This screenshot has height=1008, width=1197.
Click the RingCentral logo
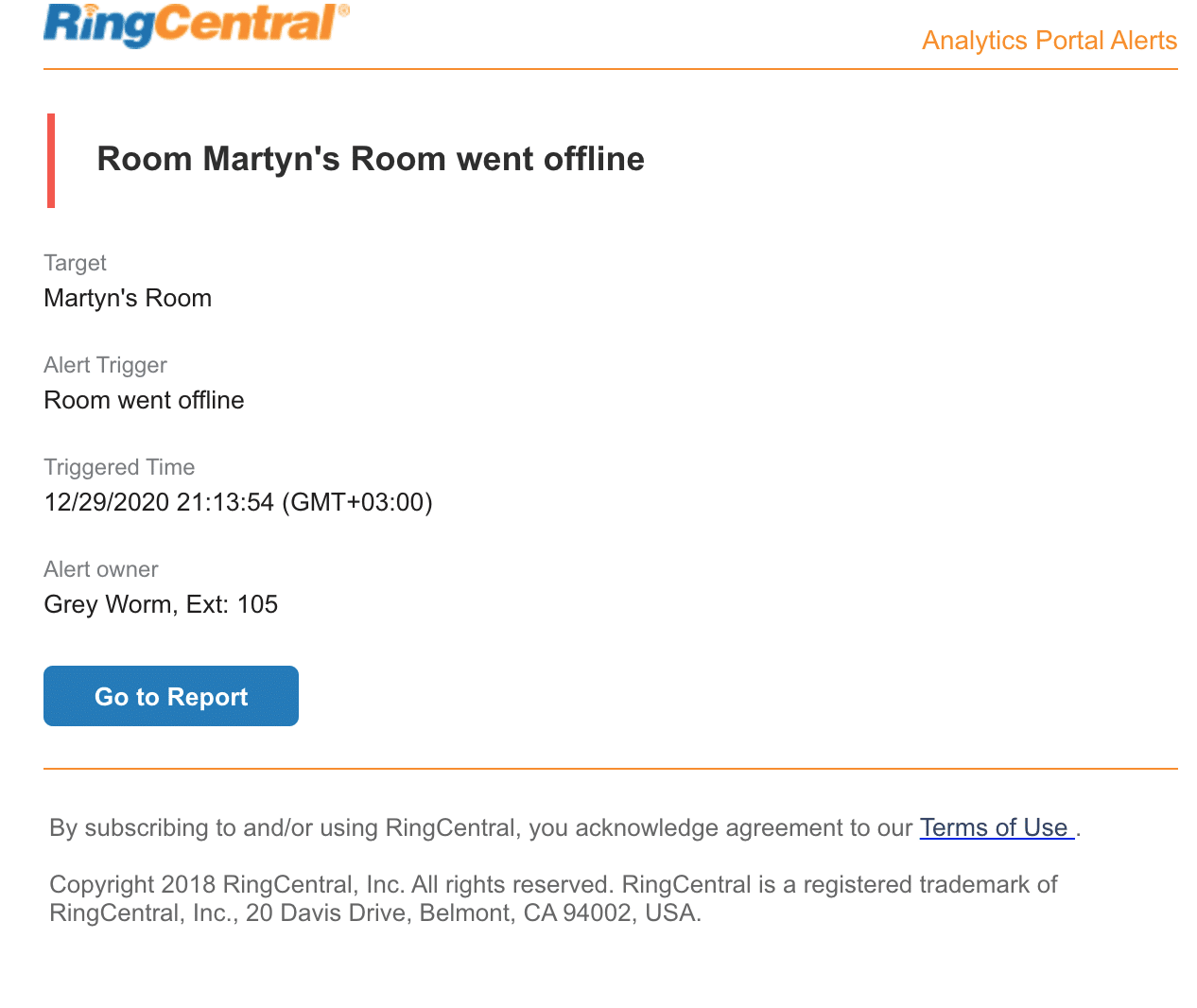click(x=196, y=25)
